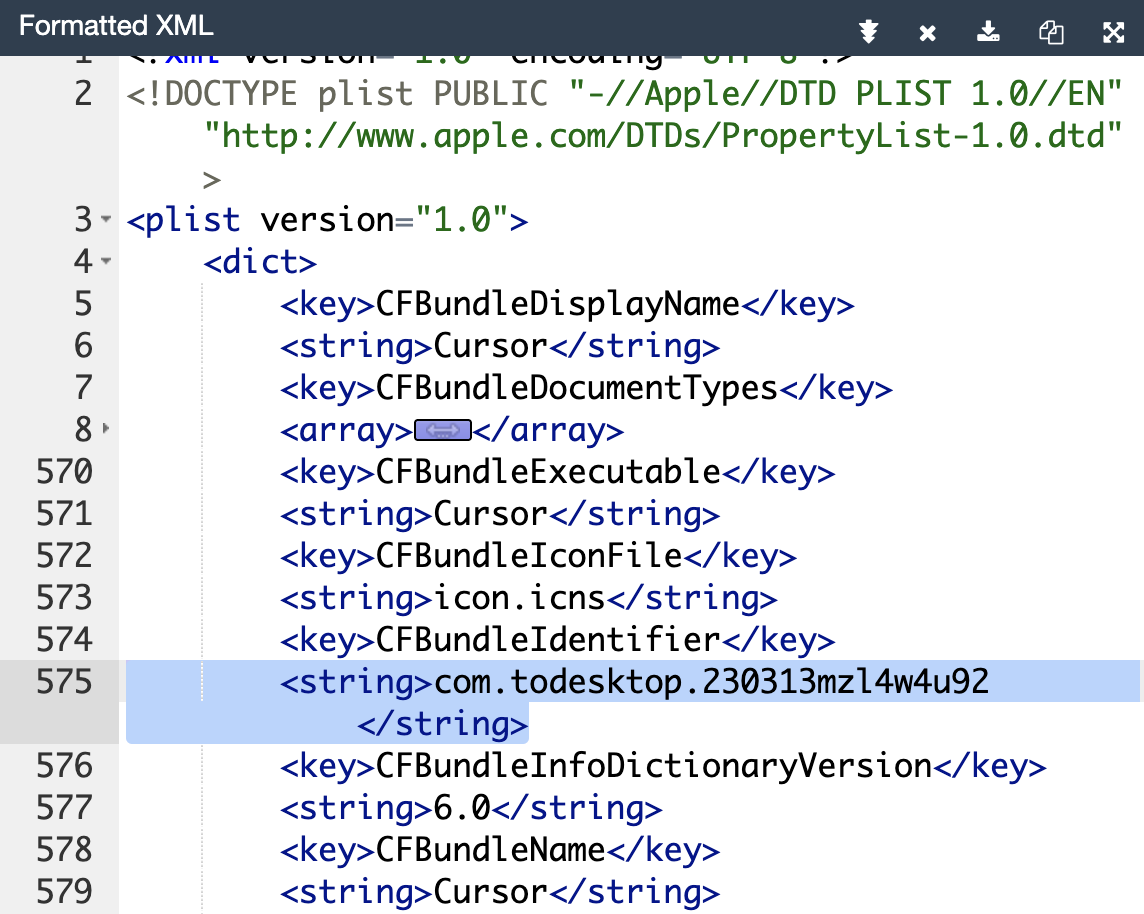This screenshot has height=914, width=1144.
Task: Click the icon.icns string value
Action: click(x=519, y=597)
